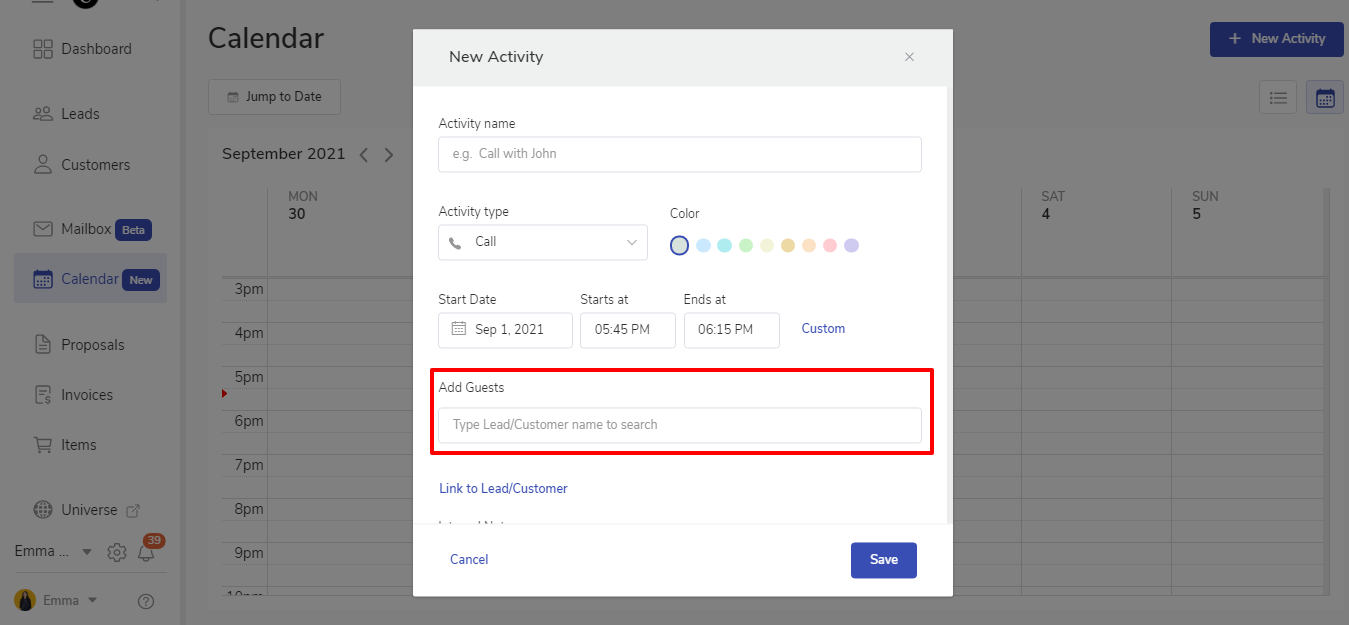Save the new activity

click(883, 560)
